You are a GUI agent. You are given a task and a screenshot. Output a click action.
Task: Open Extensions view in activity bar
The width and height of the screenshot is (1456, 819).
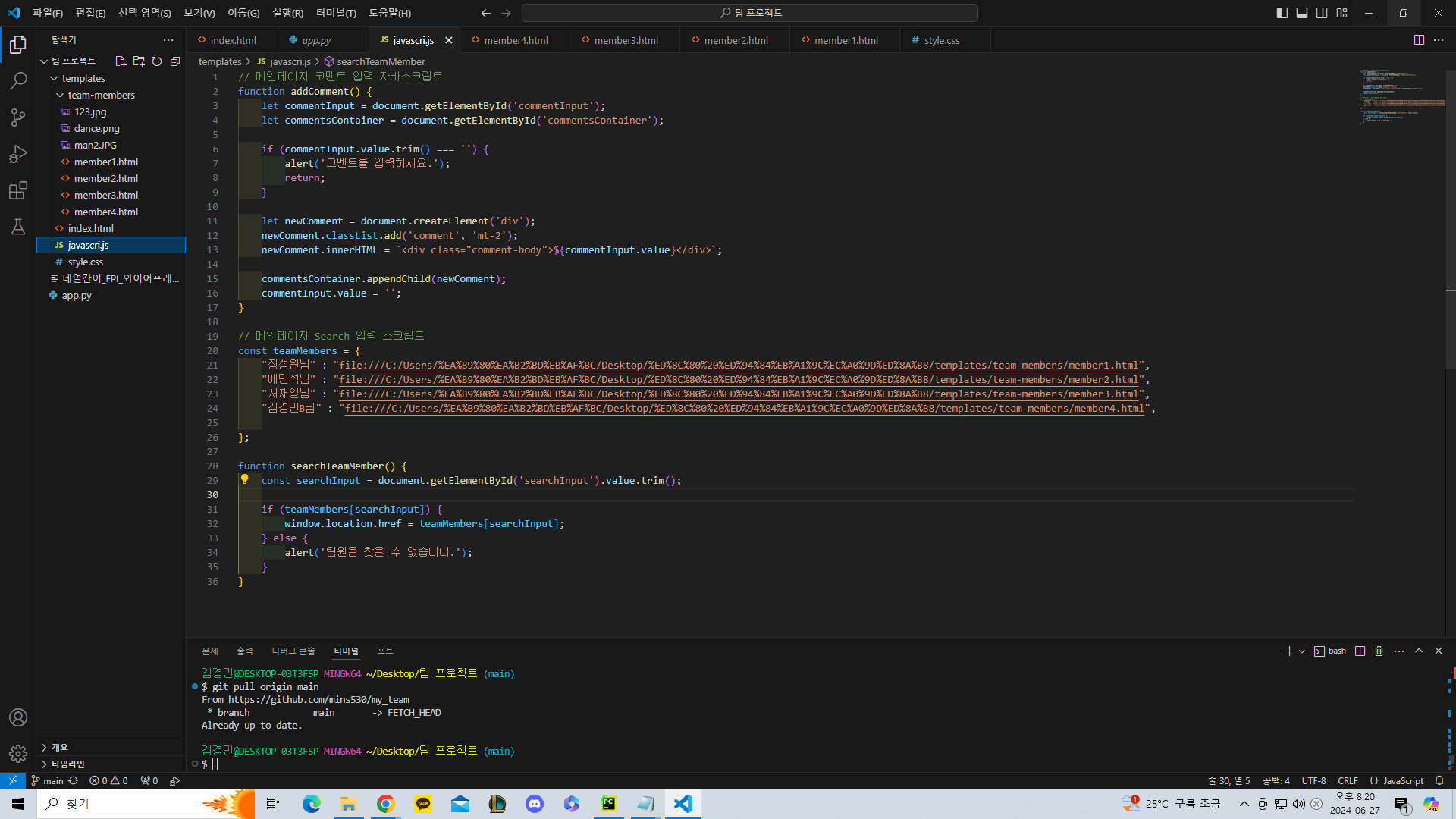(x=18, y=190)
